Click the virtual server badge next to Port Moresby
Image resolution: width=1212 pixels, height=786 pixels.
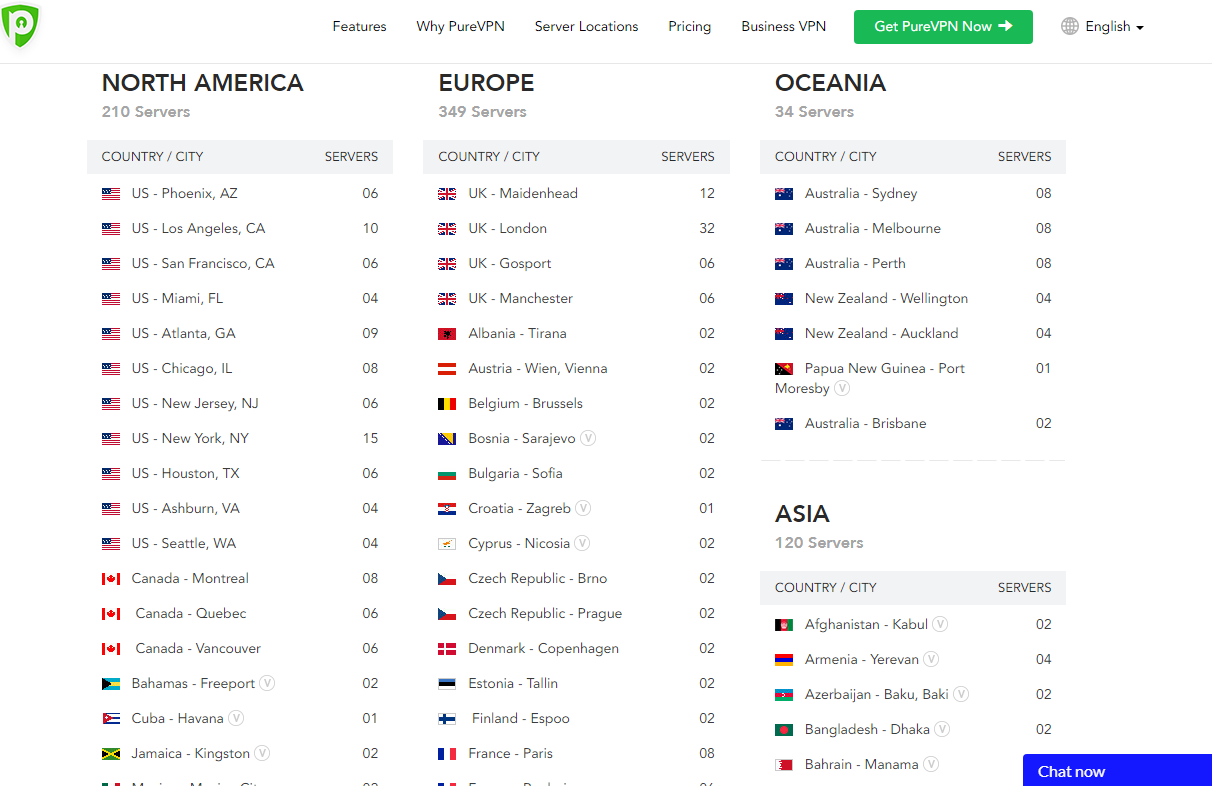click(842, 388)
